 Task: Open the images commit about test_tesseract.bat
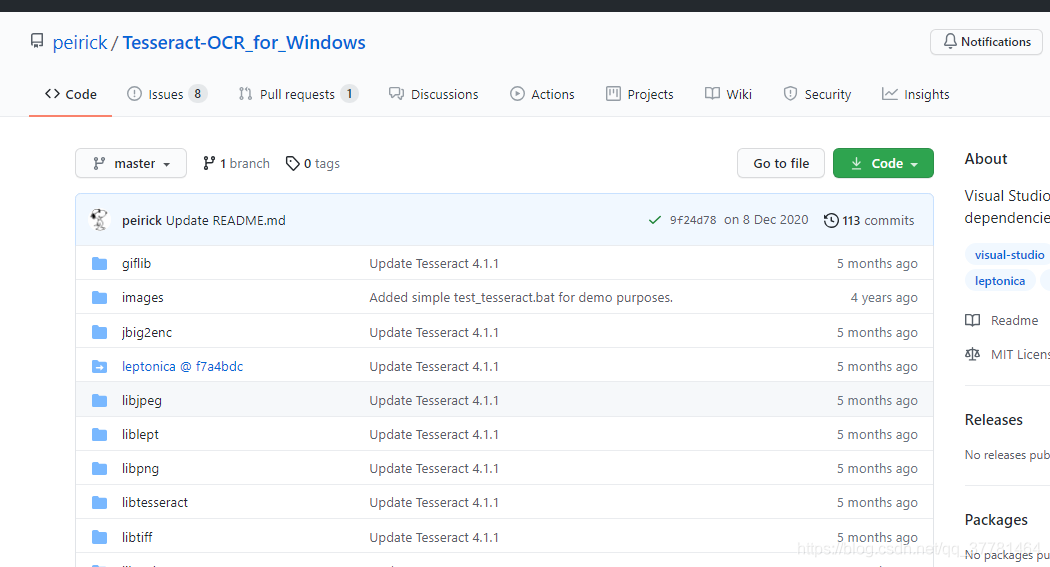click(521, 297)
